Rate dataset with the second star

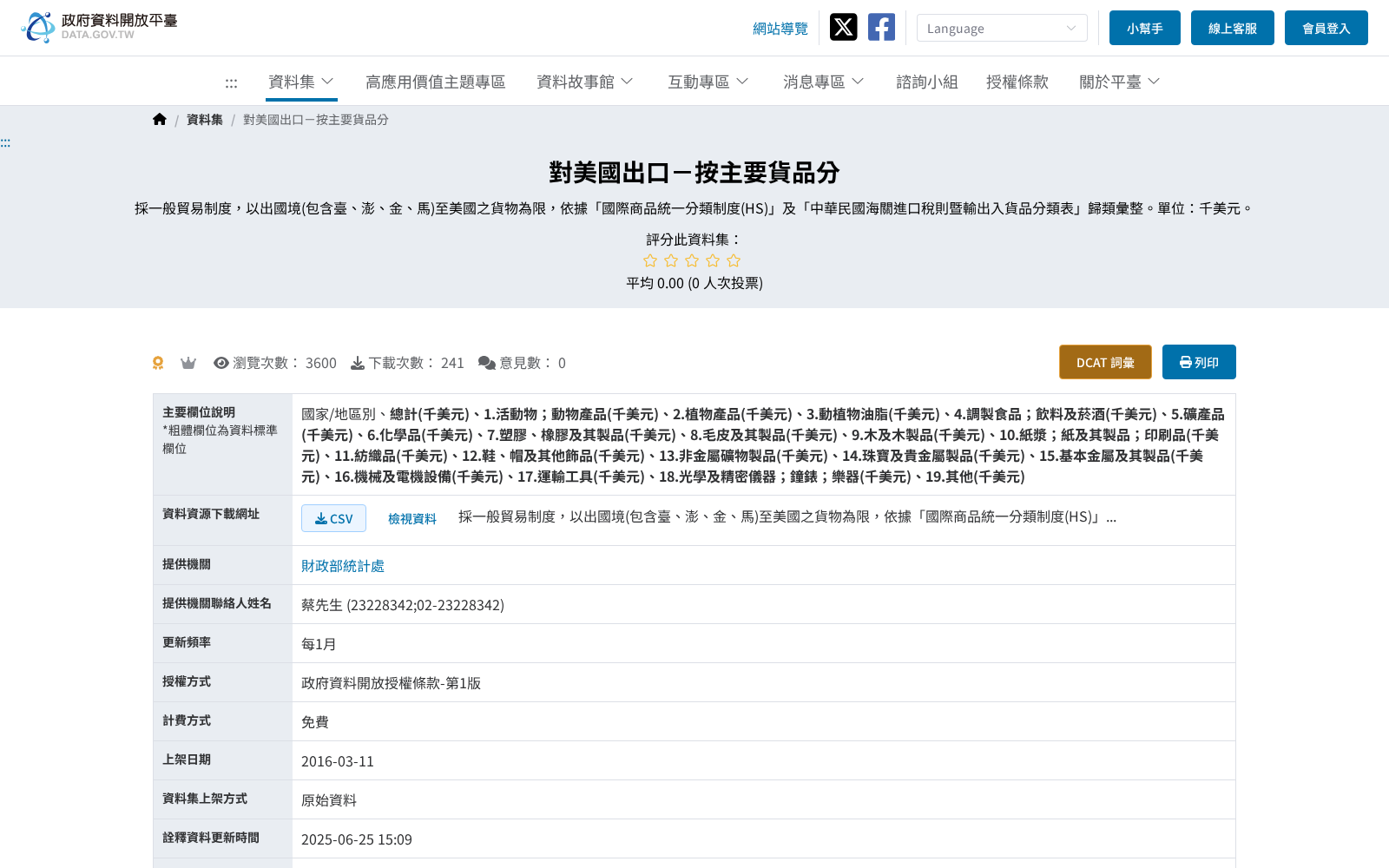671,260
